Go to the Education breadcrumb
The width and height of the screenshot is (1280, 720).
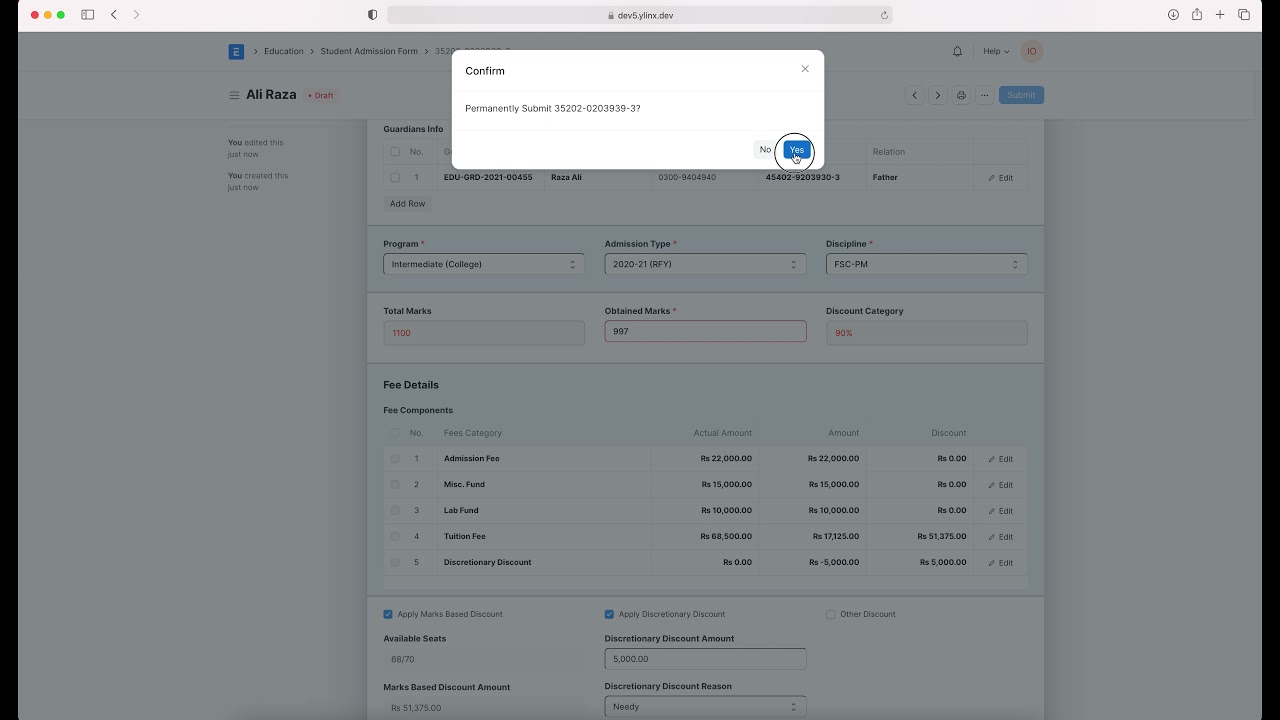click(x=284, y=51)
